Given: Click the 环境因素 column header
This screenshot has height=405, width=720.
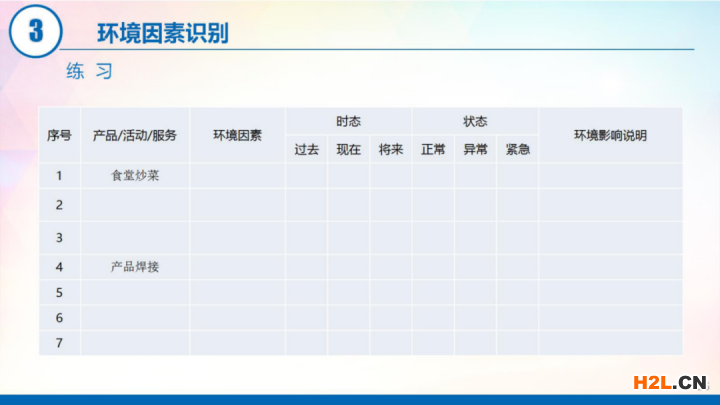Looking at the screenshot, I should click(x=237, y=135).
